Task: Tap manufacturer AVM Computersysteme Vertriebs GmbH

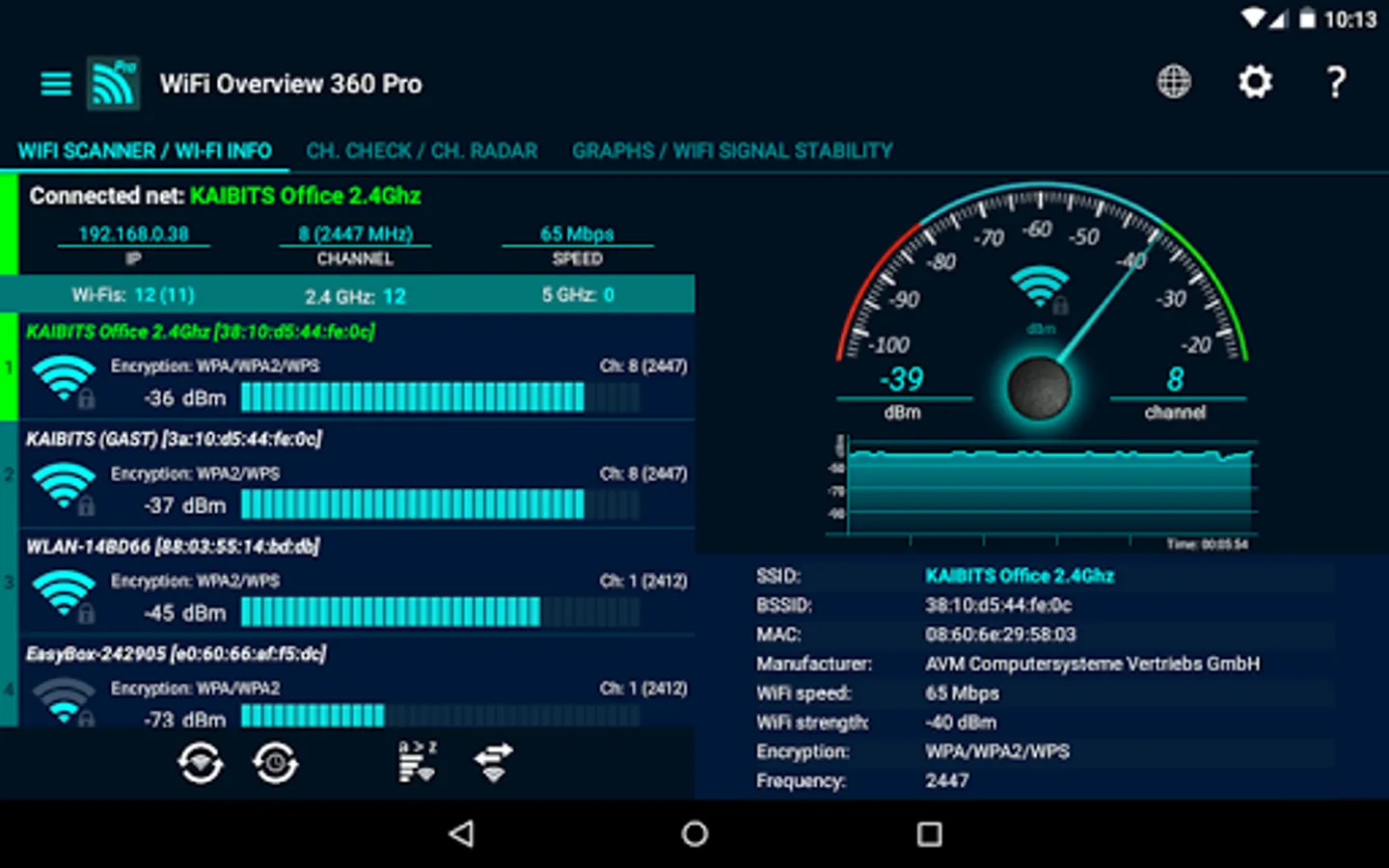Action: [1092, 664]
